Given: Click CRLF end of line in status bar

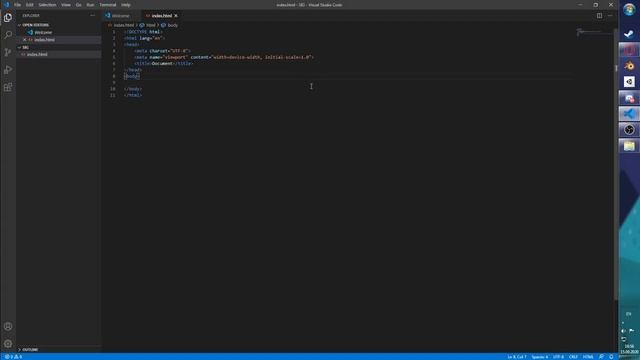Looking at the screenshot, I should point(573,357).
